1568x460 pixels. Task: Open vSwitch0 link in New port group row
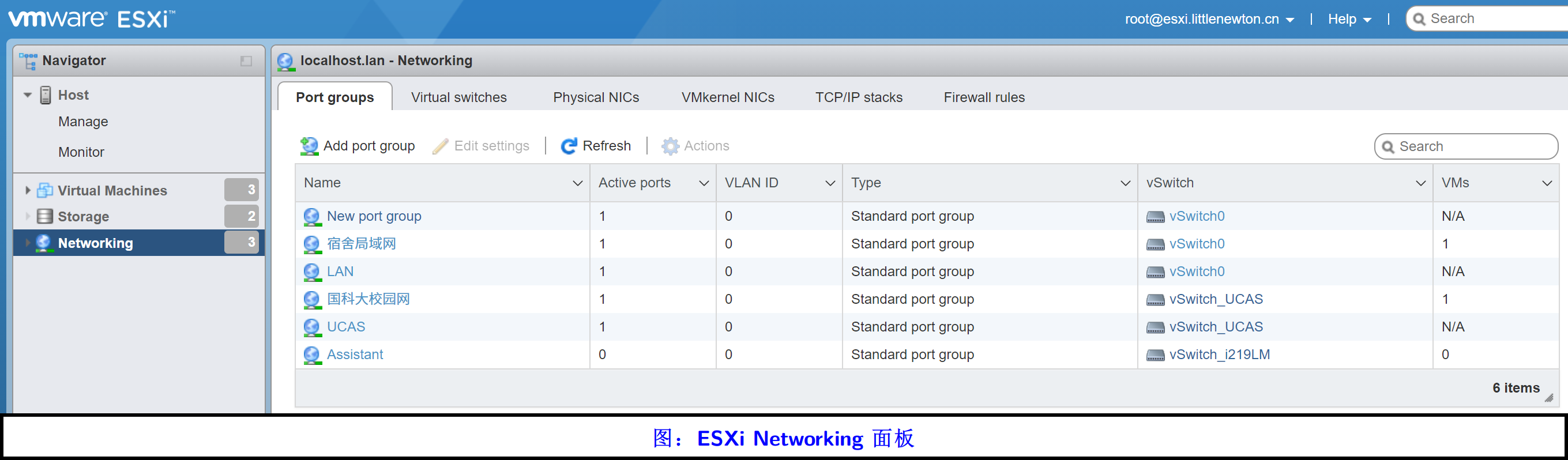click(x=1197, y=217)
